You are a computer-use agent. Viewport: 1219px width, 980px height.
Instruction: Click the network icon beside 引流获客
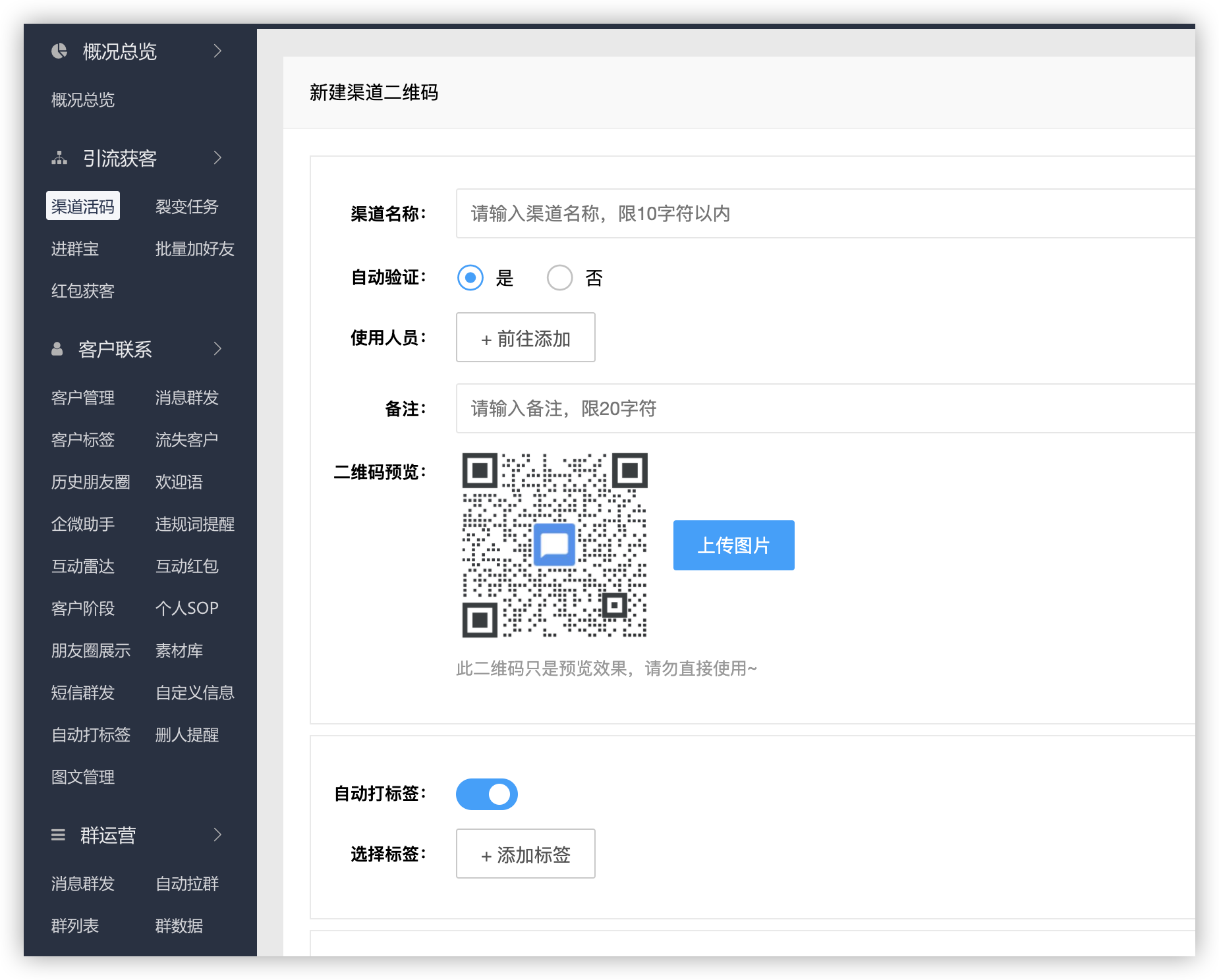[x=59, y=158]
